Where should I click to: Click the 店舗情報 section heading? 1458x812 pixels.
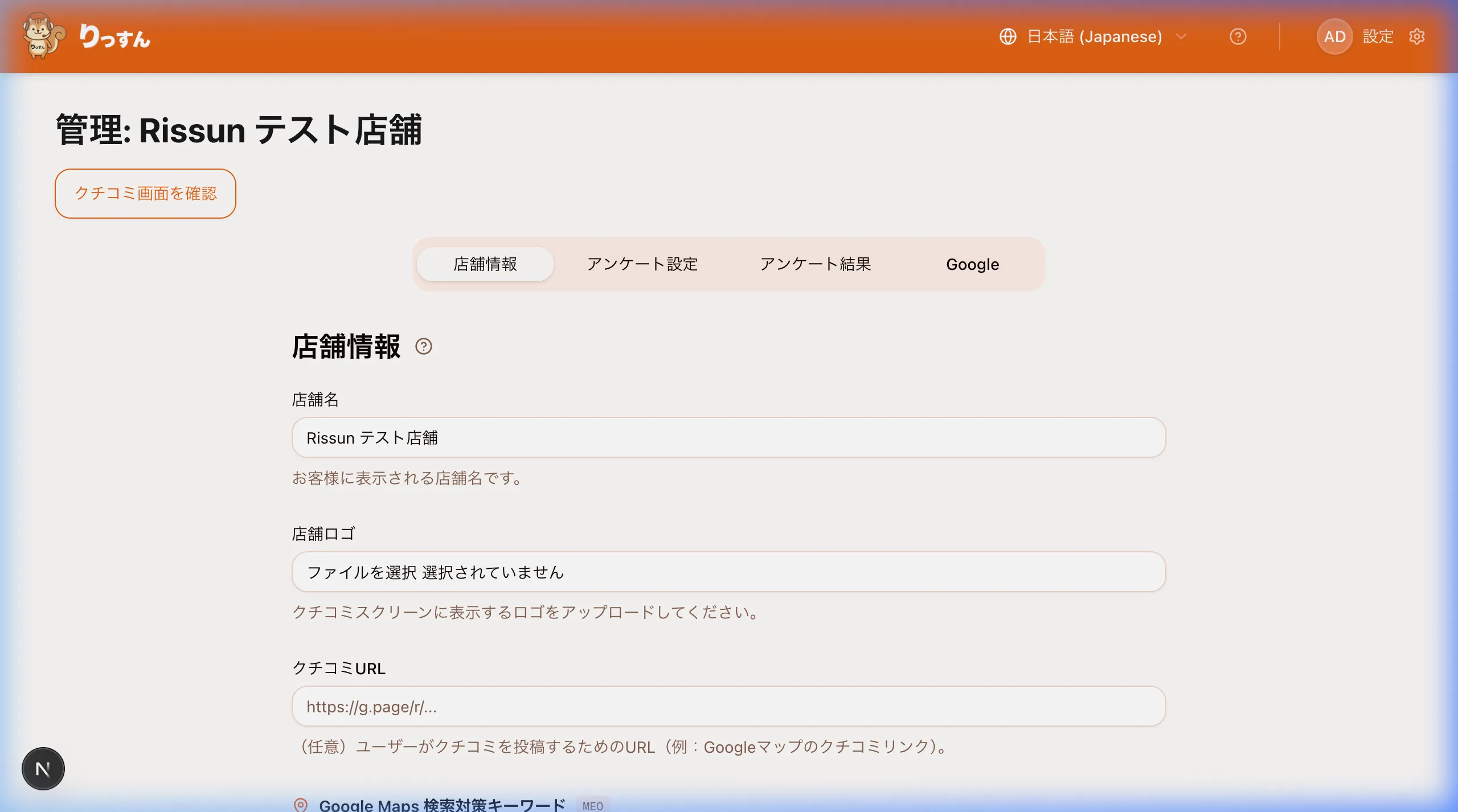346,346
